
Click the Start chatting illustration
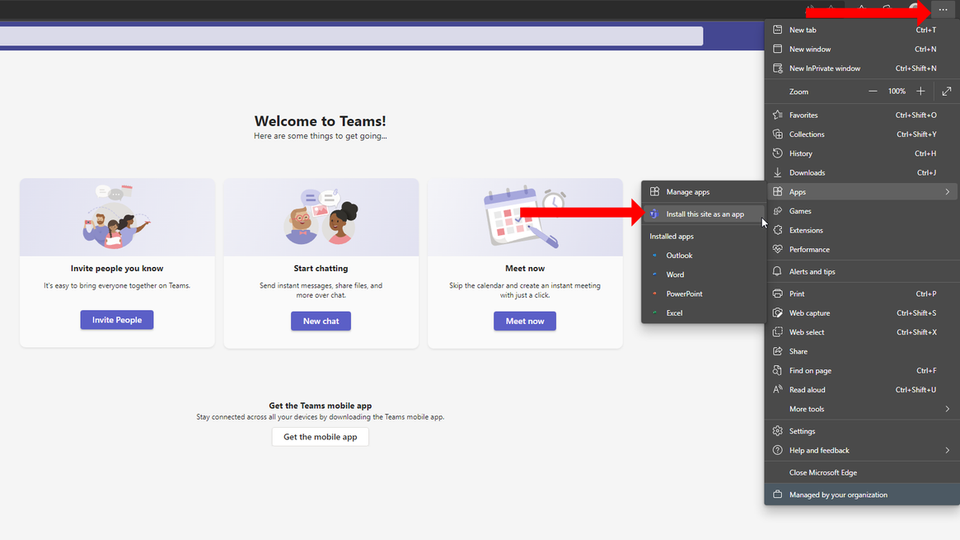(x=321, y=217)
